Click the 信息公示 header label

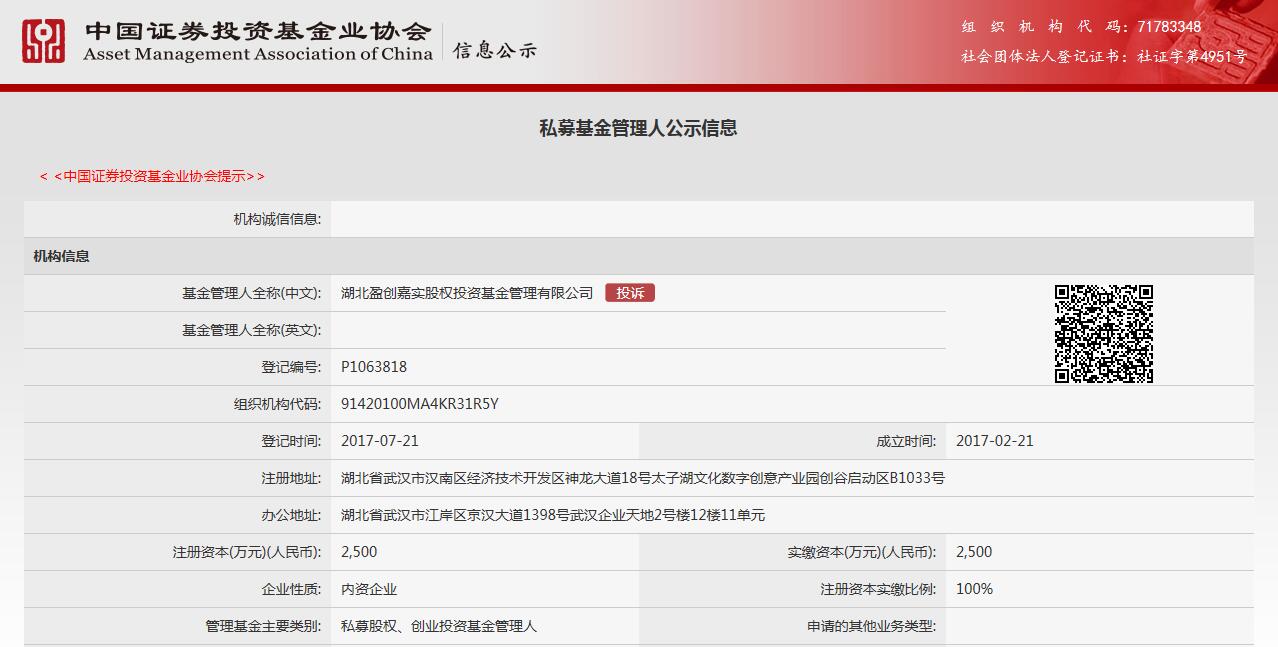[x=495, y=50]
